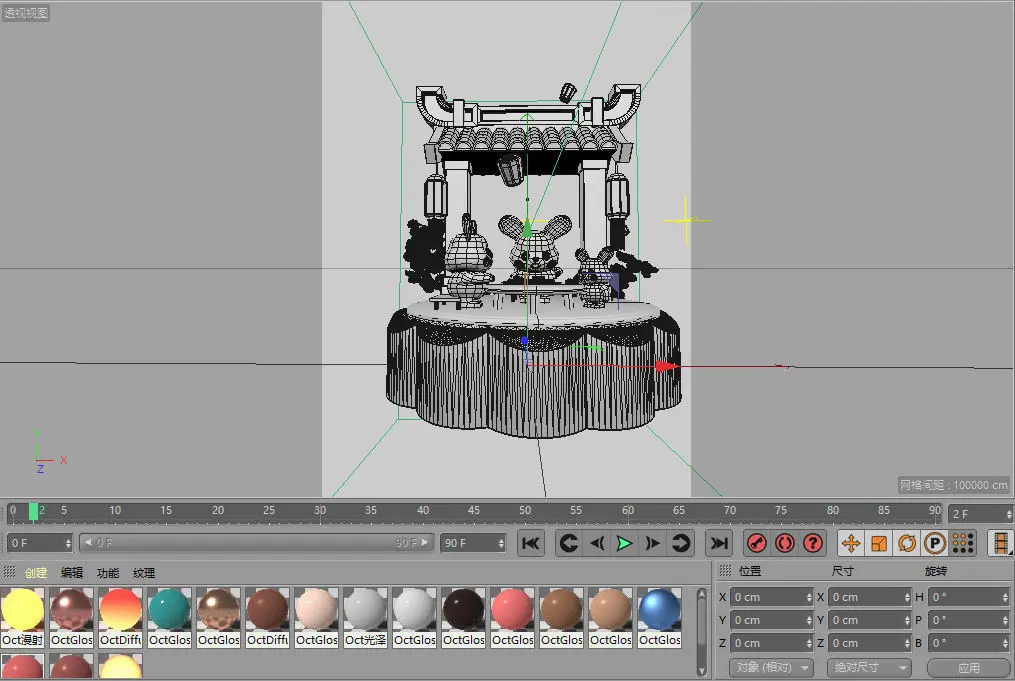Step back one frame

point(597,543)
